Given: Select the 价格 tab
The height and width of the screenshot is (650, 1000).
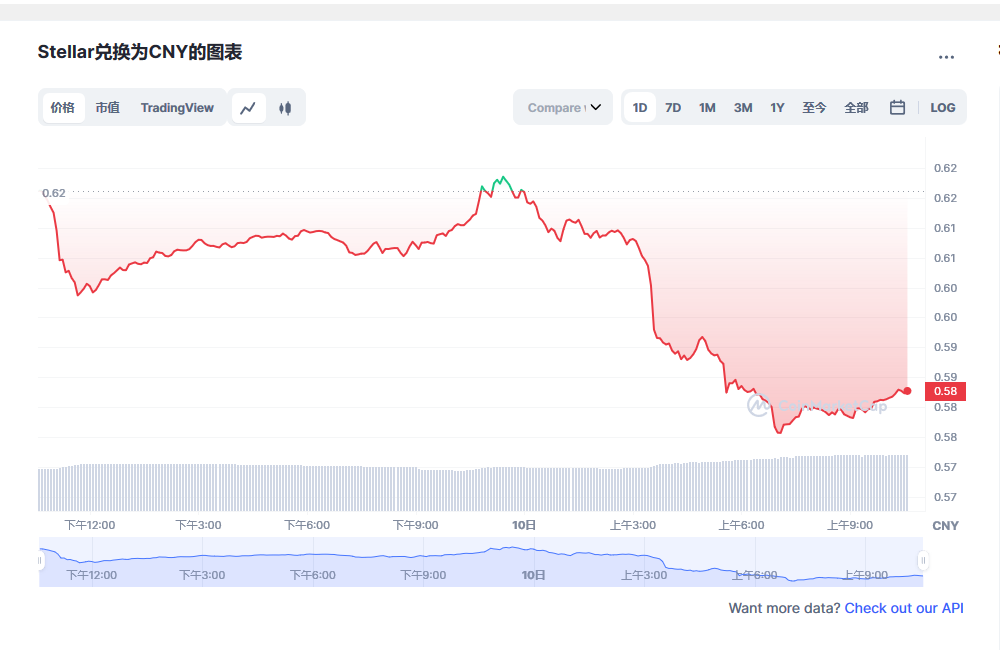Looking at the screenshot, I should [62, 108].
